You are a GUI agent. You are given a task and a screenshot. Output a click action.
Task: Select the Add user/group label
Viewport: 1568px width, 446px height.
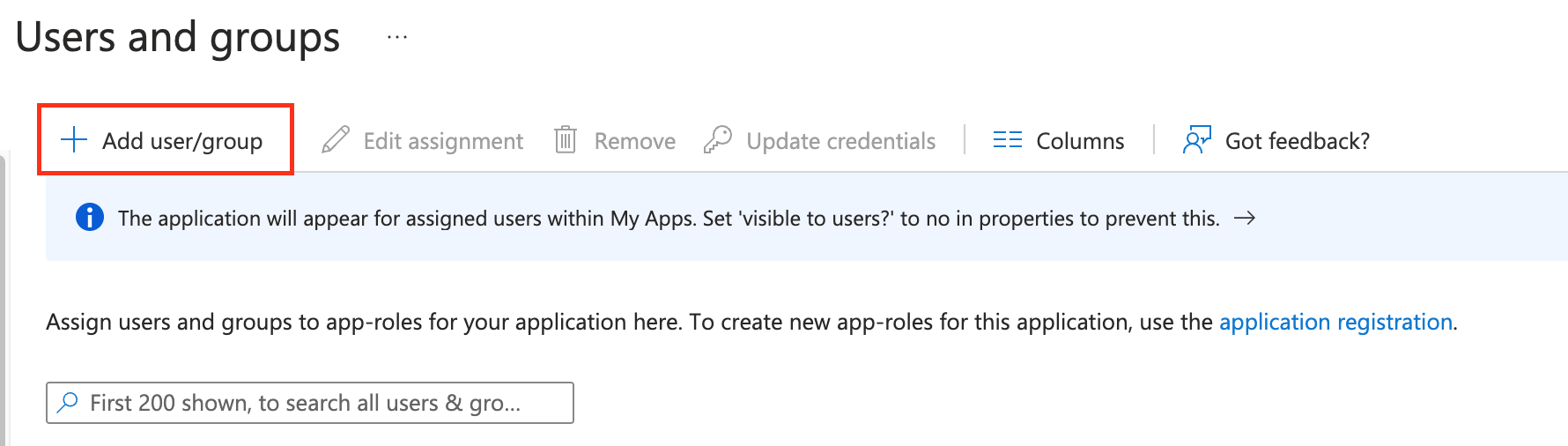[x=182, y=141]
